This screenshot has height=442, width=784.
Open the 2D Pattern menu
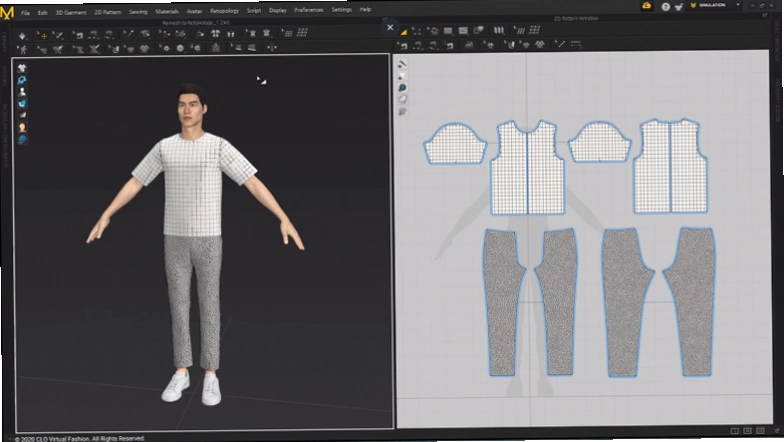click(x=108, y=12)
